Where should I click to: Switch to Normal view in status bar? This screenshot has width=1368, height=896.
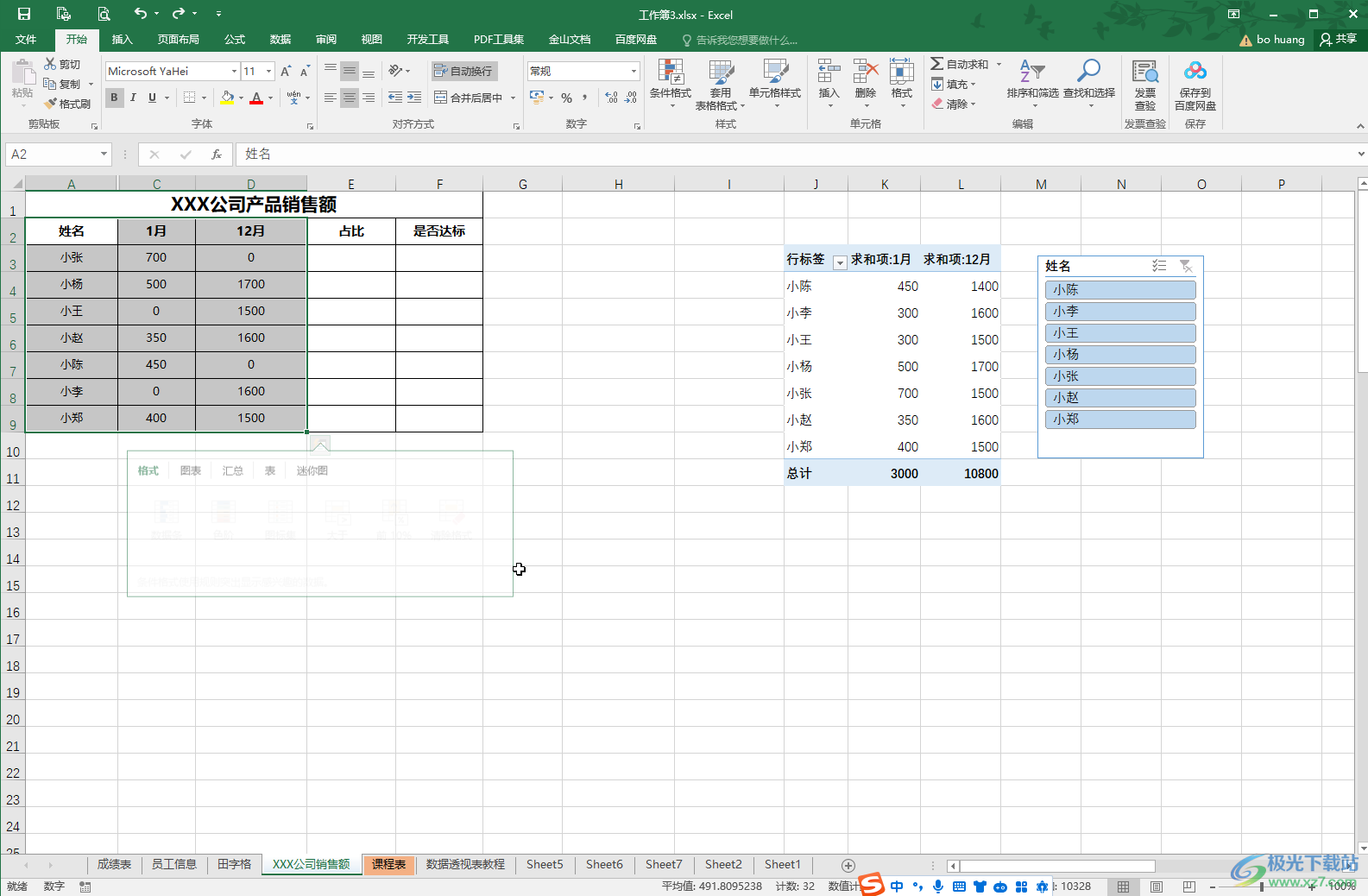(x=1123, y=887)
